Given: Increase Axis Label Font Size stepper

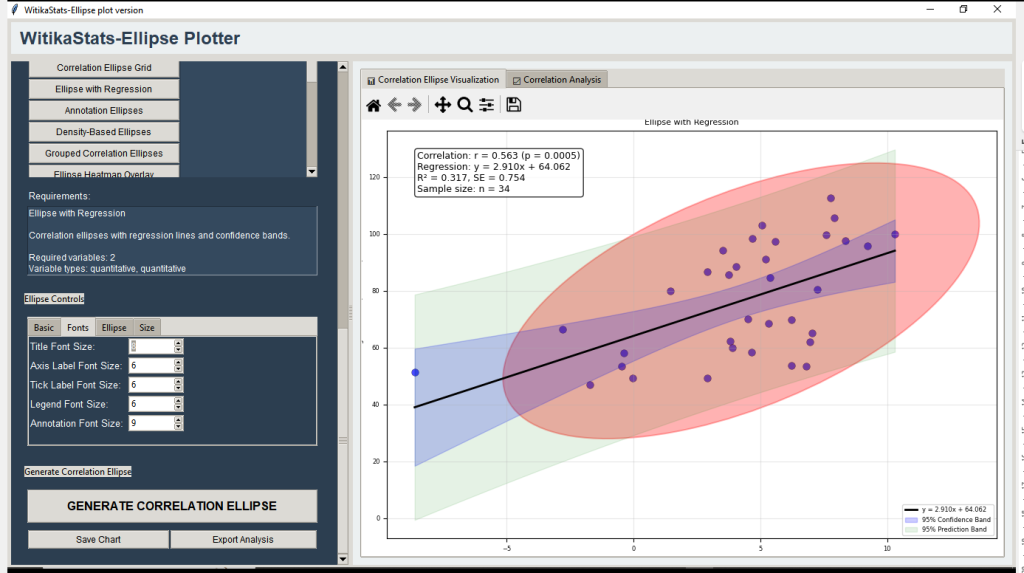Looking at the screenshot, I should click(178, 362).
